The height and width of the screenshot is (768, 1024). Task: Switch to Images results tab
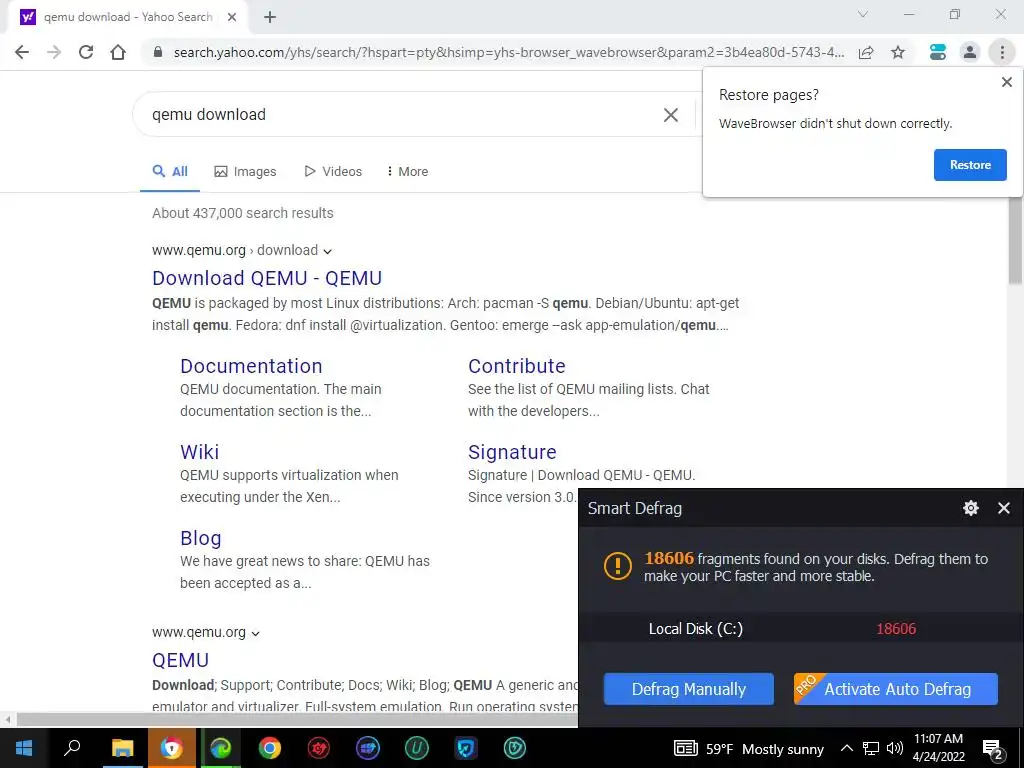[245, 172]
